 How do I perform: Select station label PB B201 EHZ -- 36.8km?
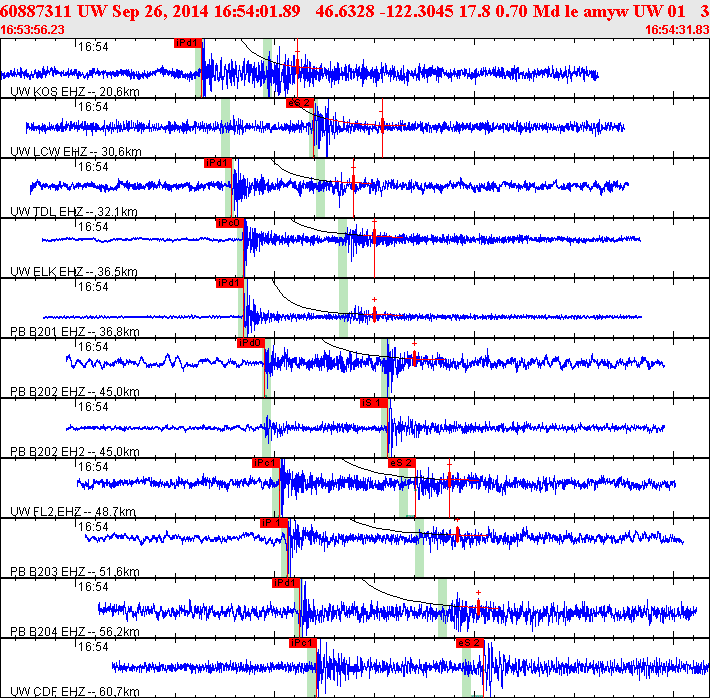(75, 332)
